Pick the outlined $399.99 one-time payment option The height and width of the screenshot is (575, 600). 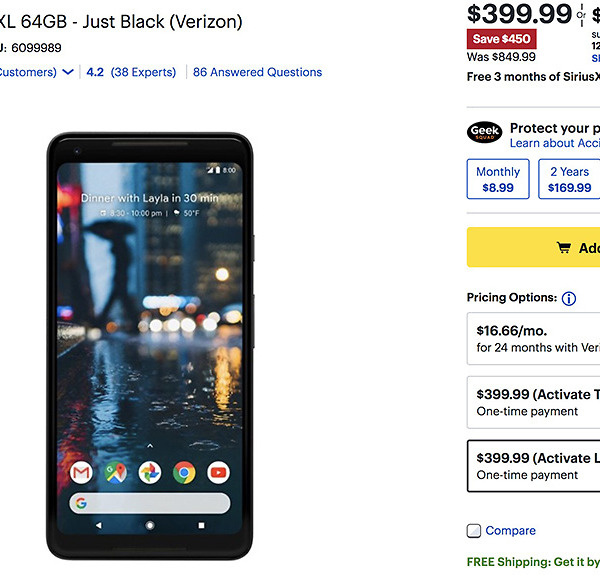(535, 466)
